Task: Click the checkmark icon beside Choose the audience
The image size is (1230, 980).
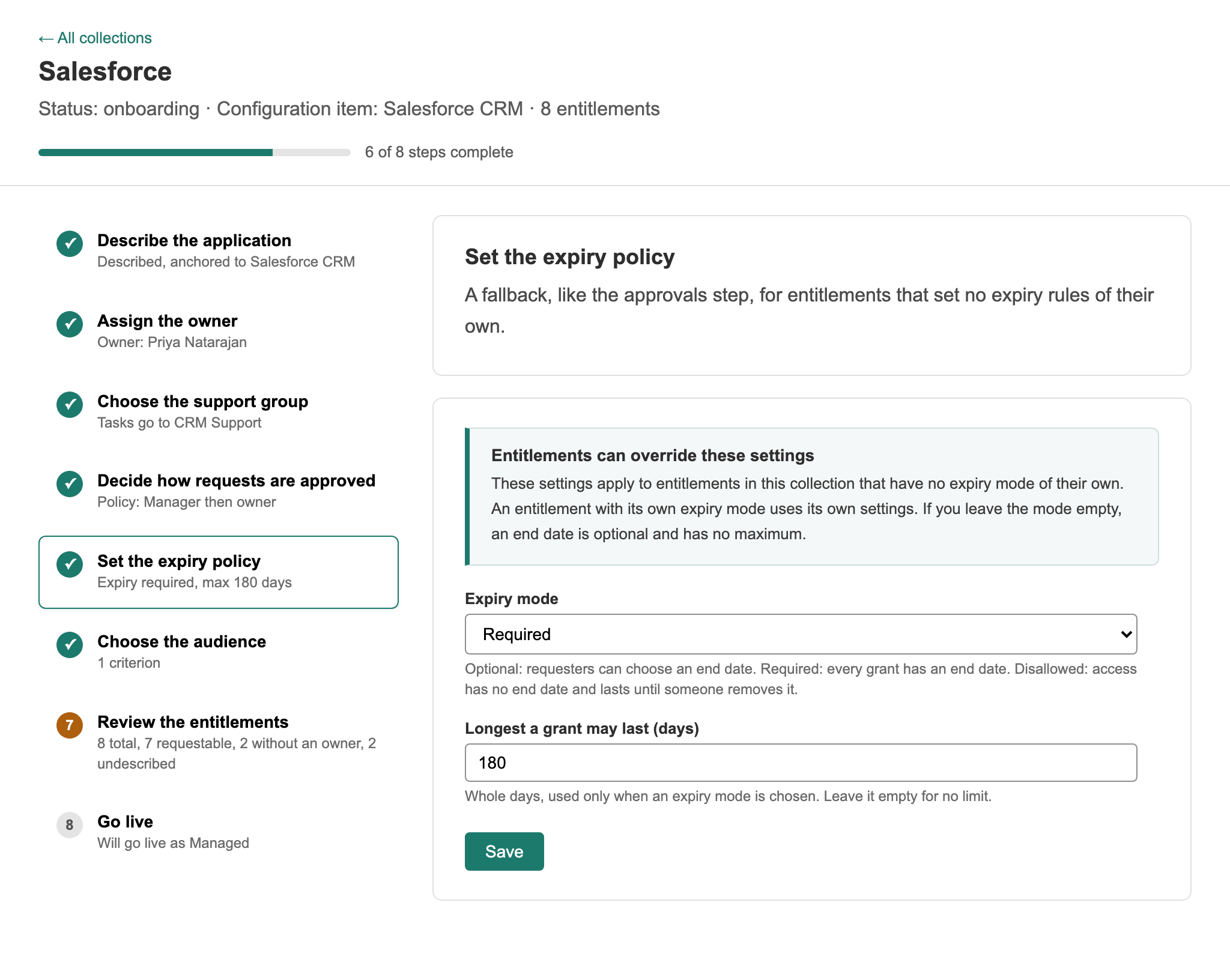Action: [x=70, y=645]
